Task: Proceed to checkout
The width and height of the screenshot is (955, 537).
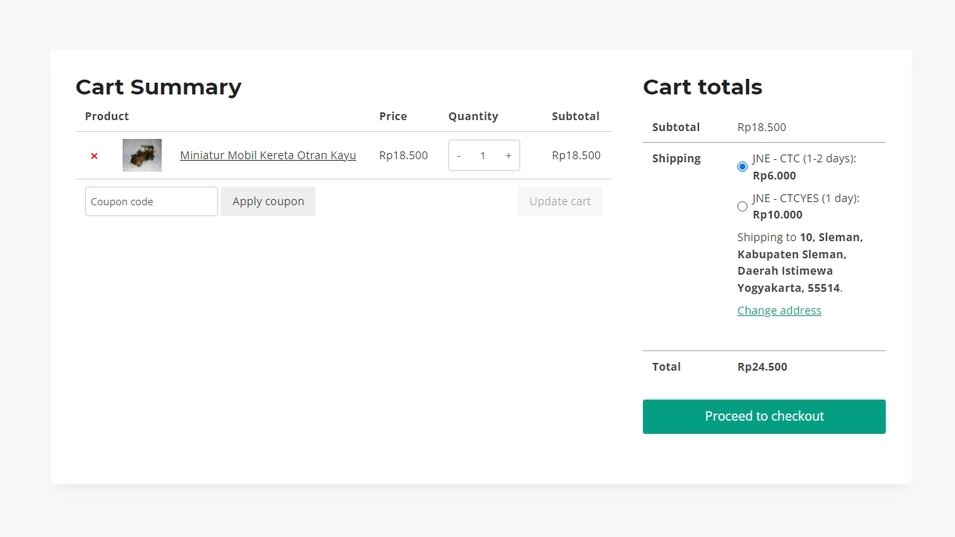Action: pyautogui.click(x=764, y=416)
